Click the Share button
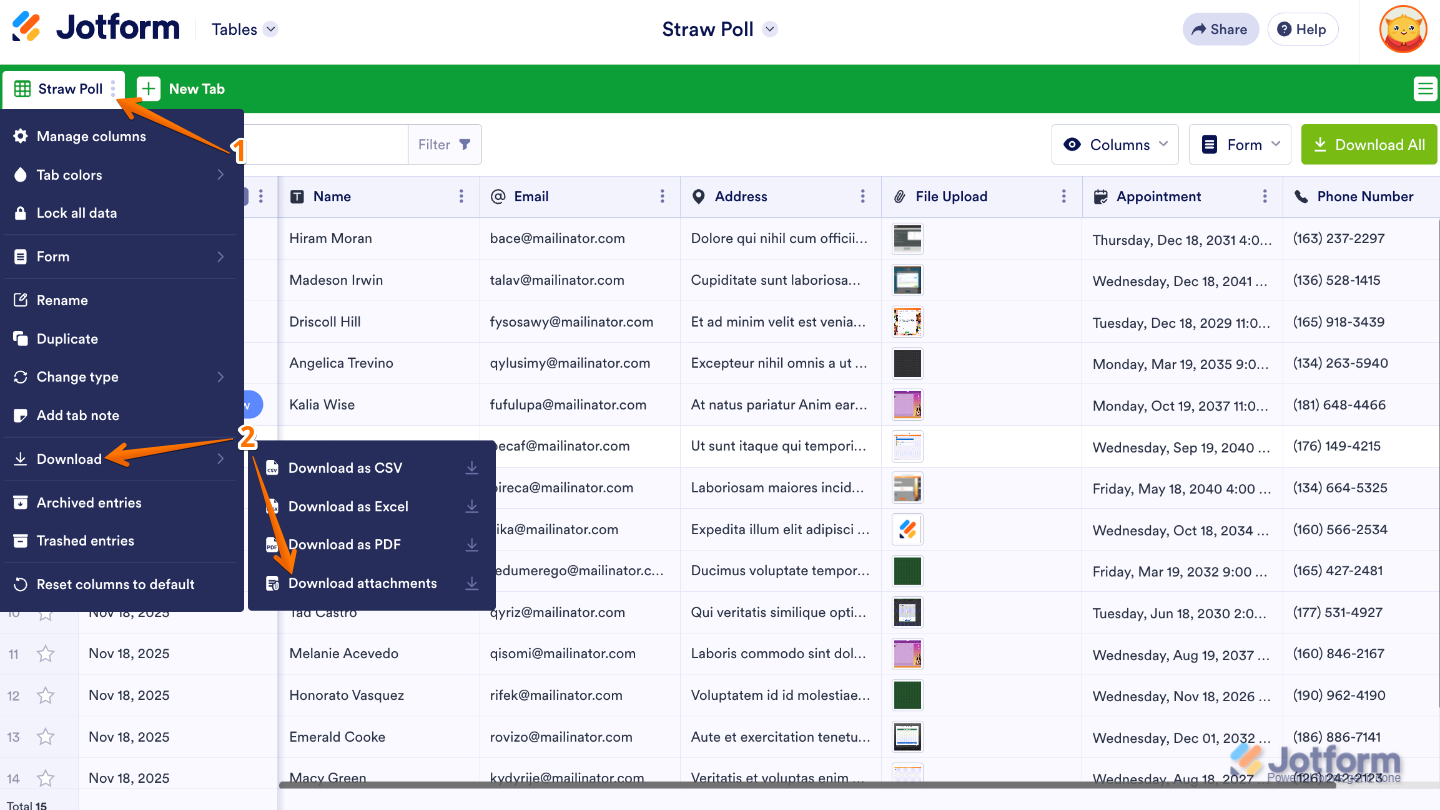Screen dimensions: 1440x810 (x=1221, y=29)
